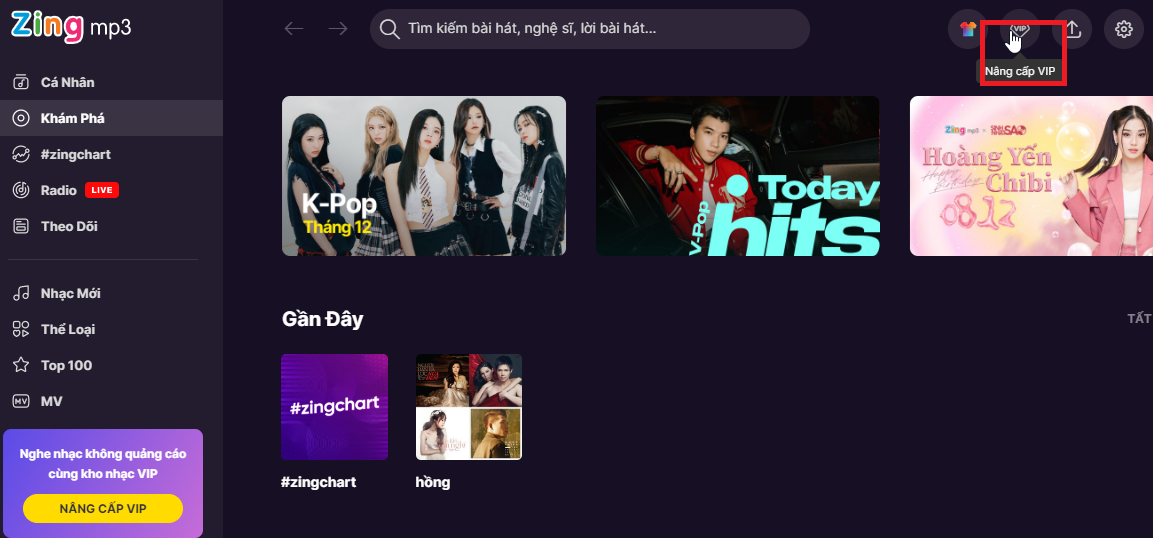
Task: Click the Theo Dõi feed icon
Action: tap(21, 226)
